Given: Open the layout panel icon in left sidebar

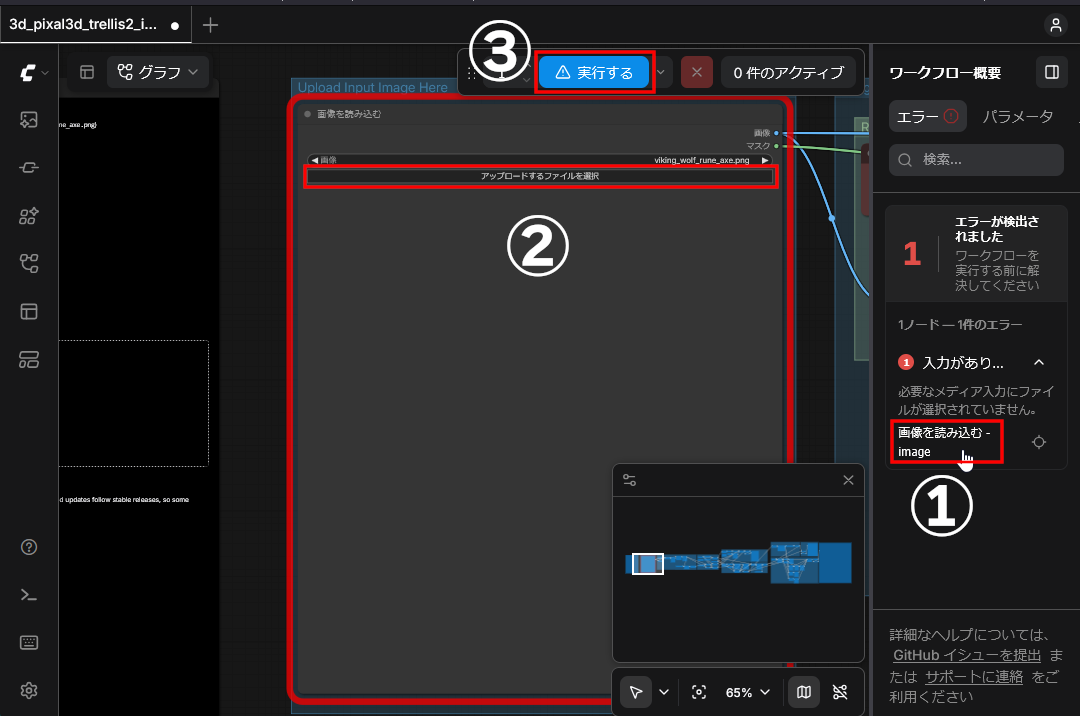Looking at the screenshot, I should (29, 311).
